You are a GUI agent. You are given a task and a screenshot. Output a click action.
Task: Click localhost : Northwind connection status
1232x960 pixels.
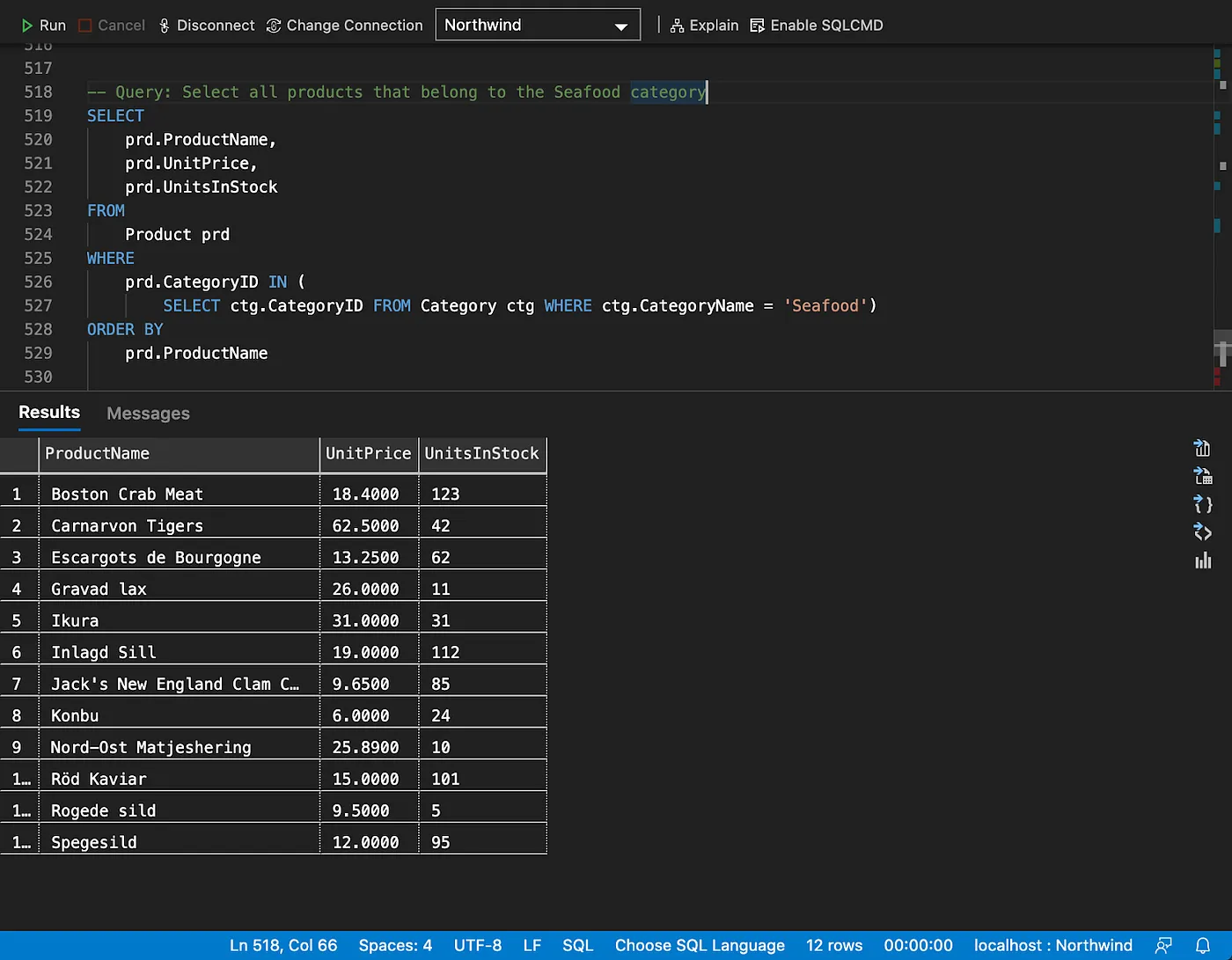(x=1052, y=945)
